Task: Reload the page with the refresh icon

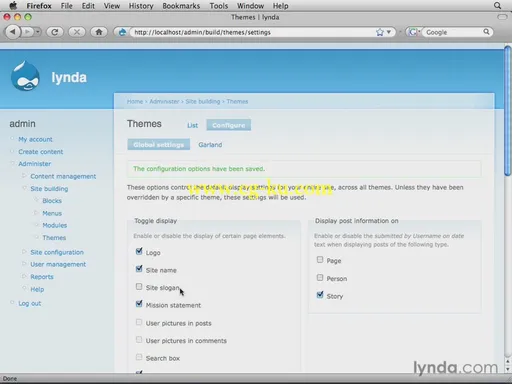Action: pyautogui.click(x=55, y=32)
